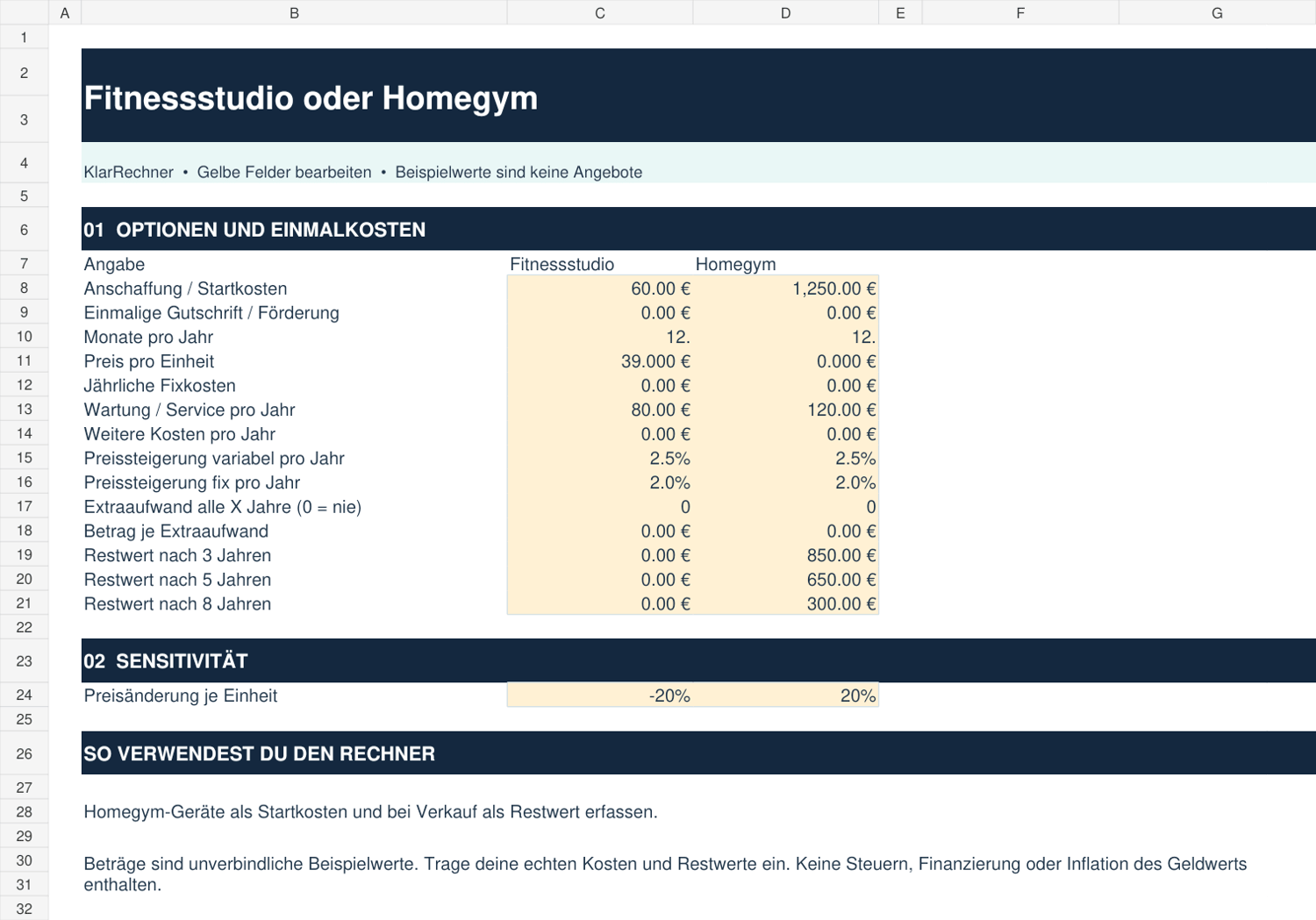Click the Homegym-Geräte instruction text

click(370, 812)
